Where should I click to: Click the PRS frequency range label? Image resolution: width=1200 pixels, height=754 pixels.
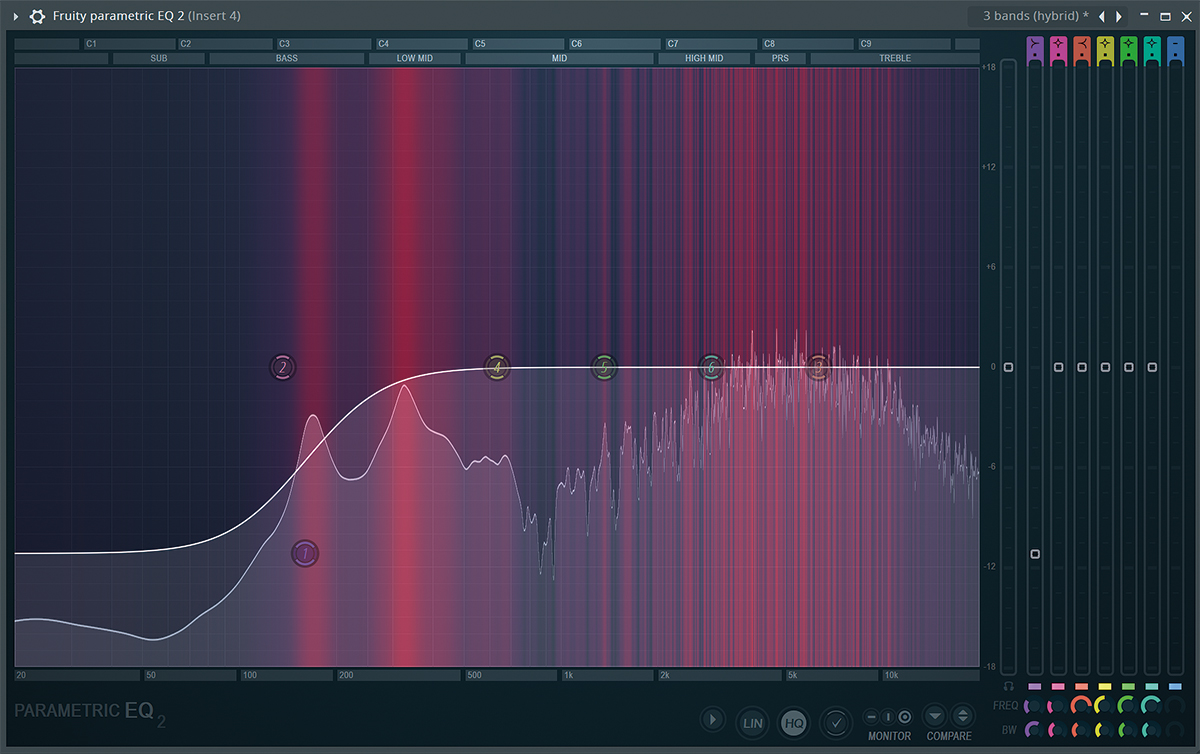(781, 59)
